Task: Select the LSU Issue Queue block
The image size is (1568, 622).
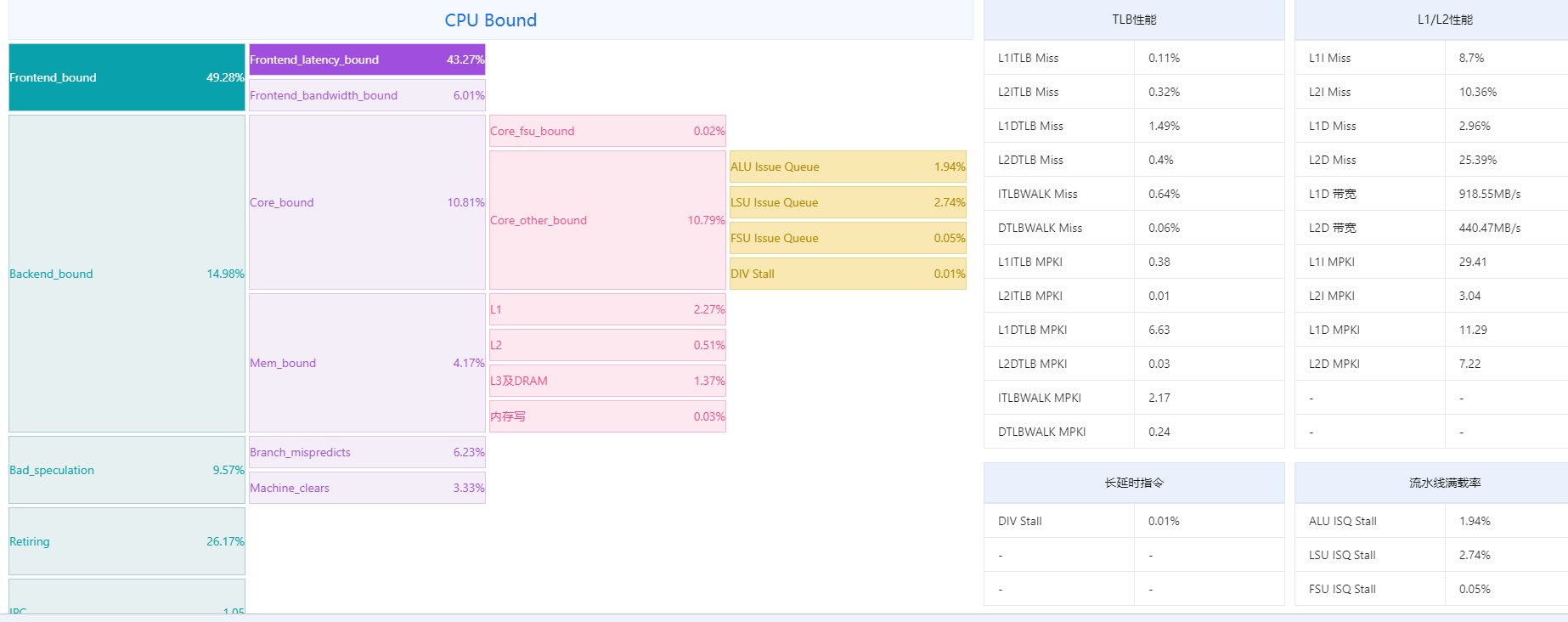Action: [848, 202]
